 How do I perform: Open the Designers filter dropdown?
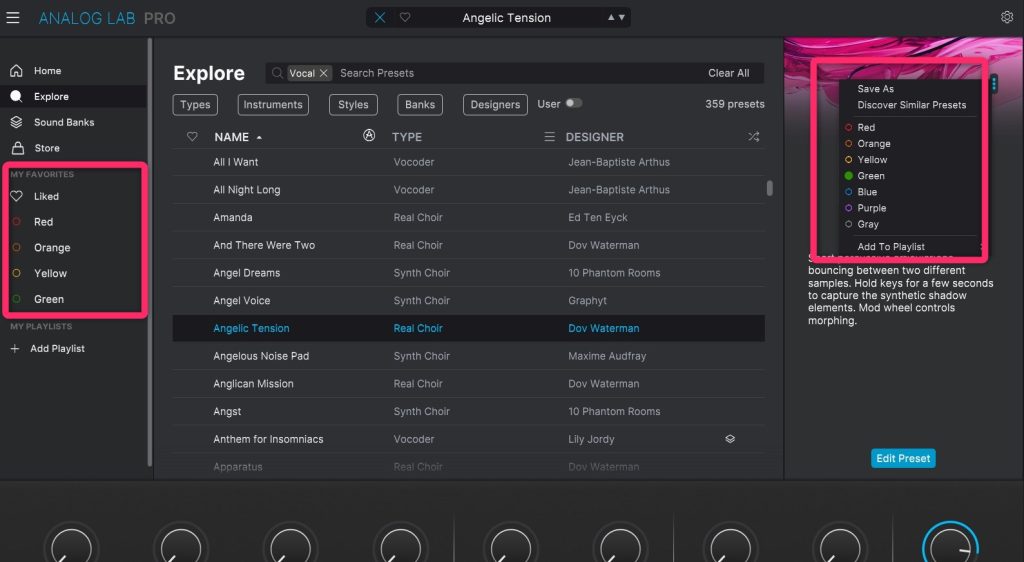(x=496, y=105)
